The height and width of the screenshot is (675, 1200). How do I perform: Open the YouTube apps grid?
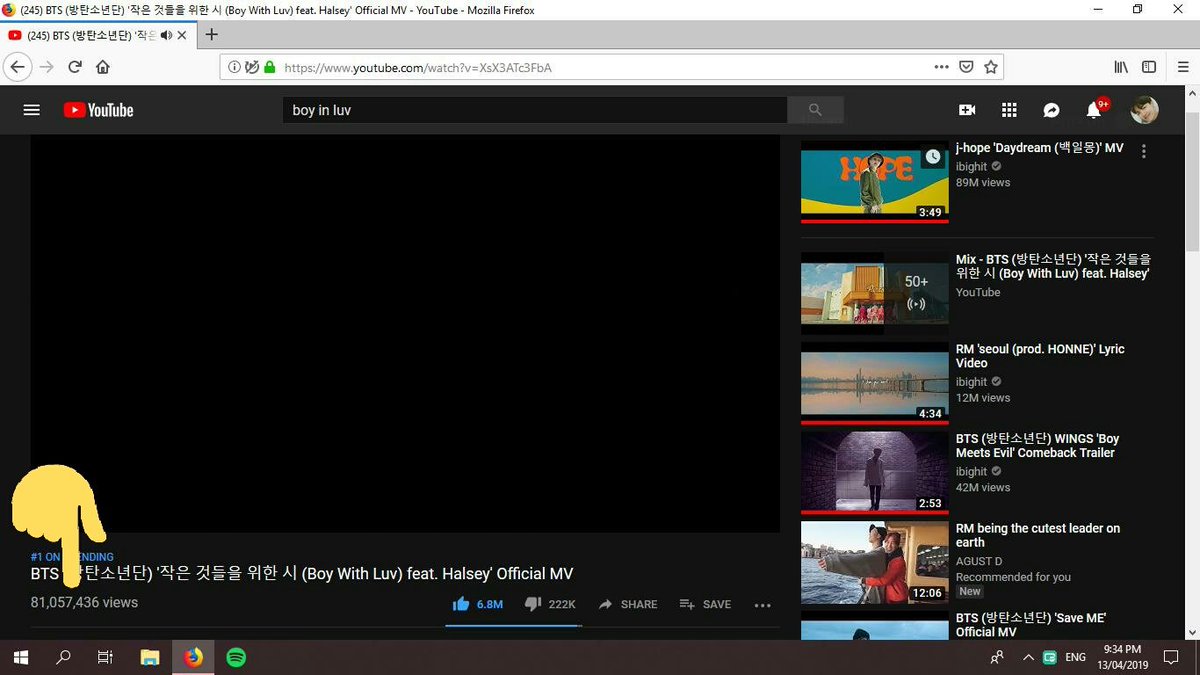[1009, 110]
